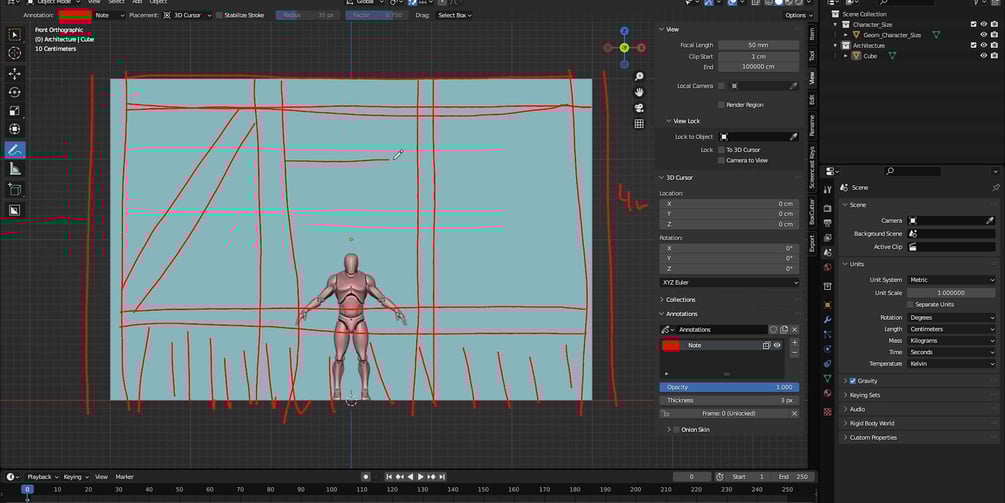Switch to the BoxCutter sidebar tab

click(x=812, y=211)
